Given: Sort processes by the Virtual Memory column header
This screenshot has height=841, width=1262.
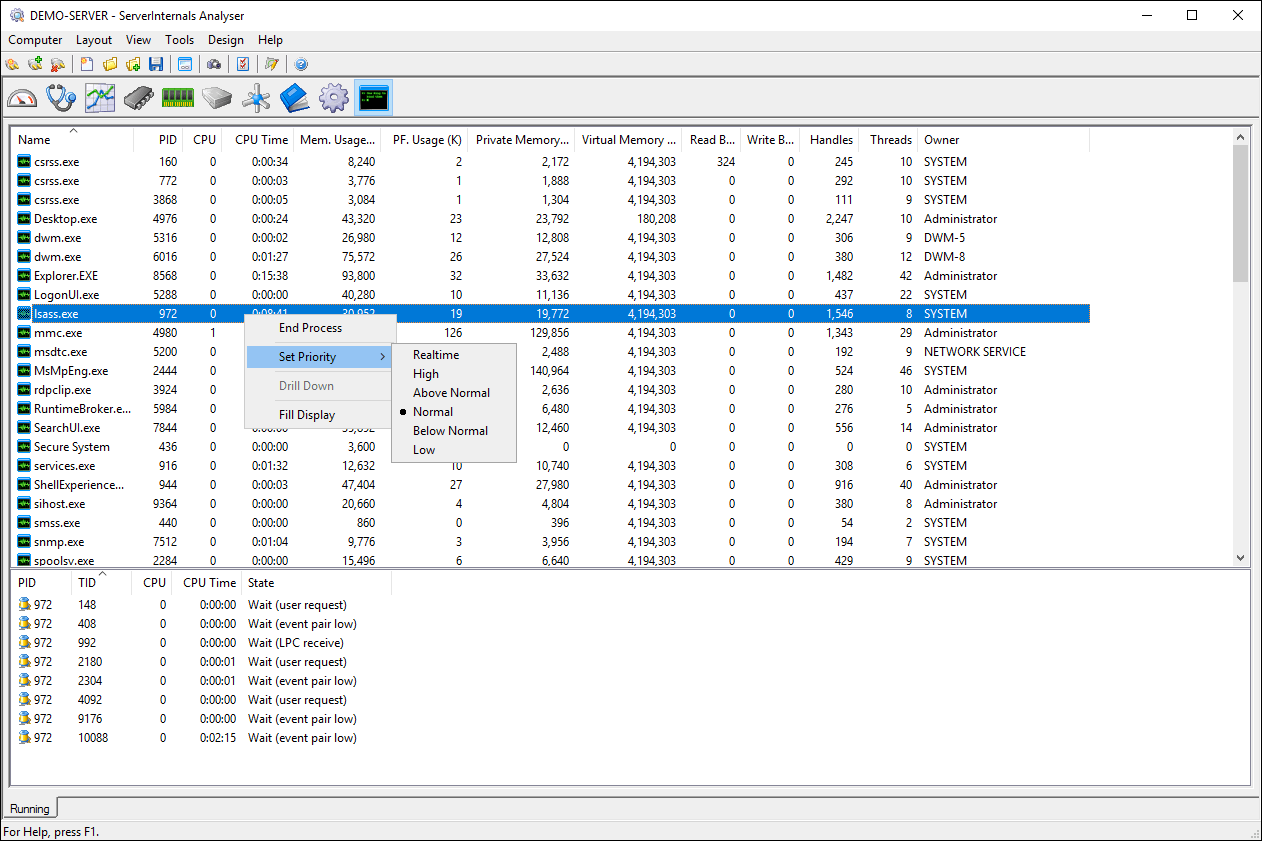Looking at the screenshot, I should click(x=628, y=140).
